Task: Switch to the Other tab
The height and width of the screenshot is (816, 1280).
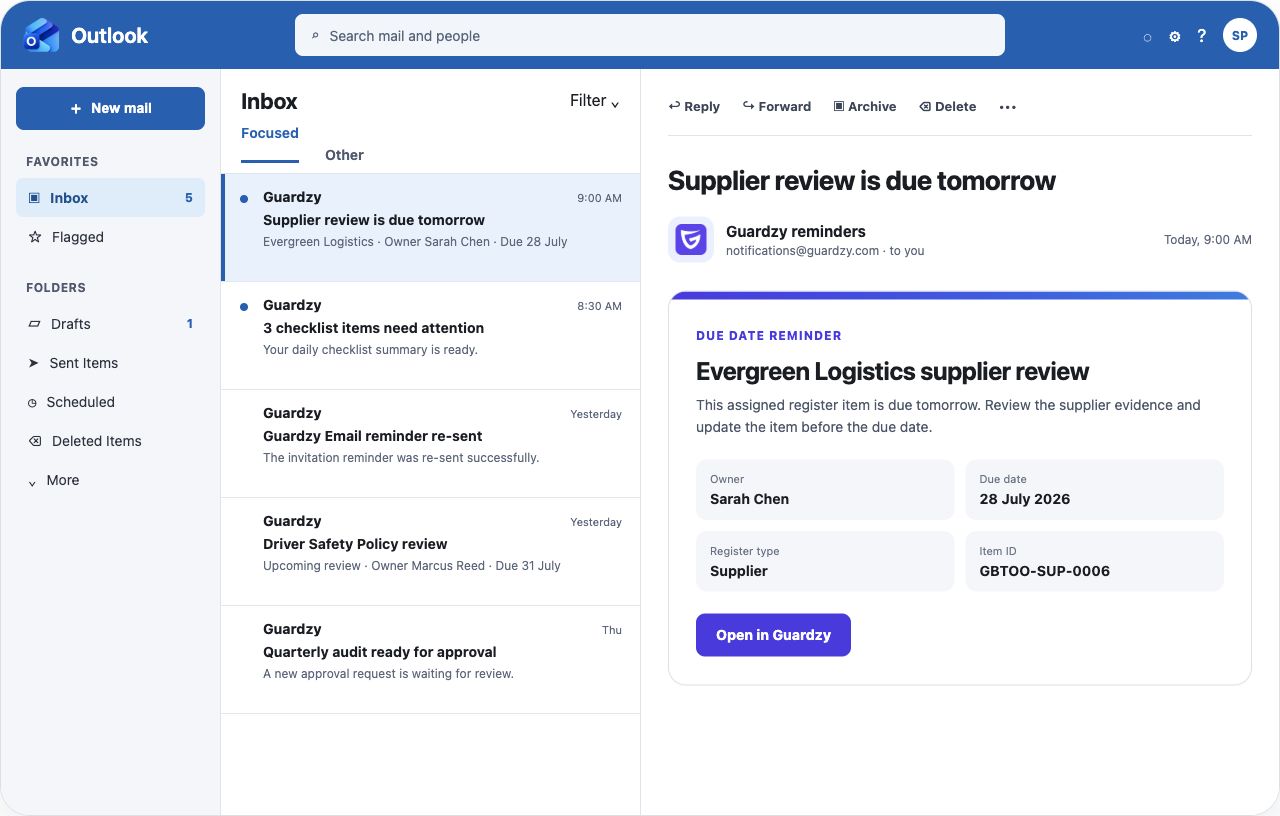Action: point(344,155)
